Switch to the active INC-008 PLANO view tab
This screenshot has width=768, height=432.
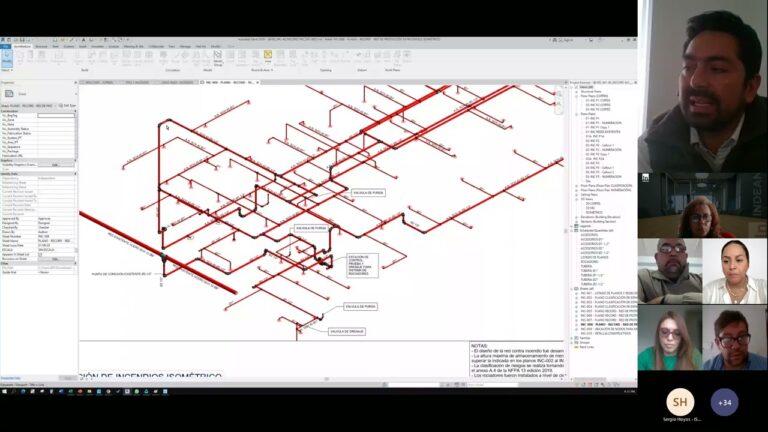click(x=230, y=82)
